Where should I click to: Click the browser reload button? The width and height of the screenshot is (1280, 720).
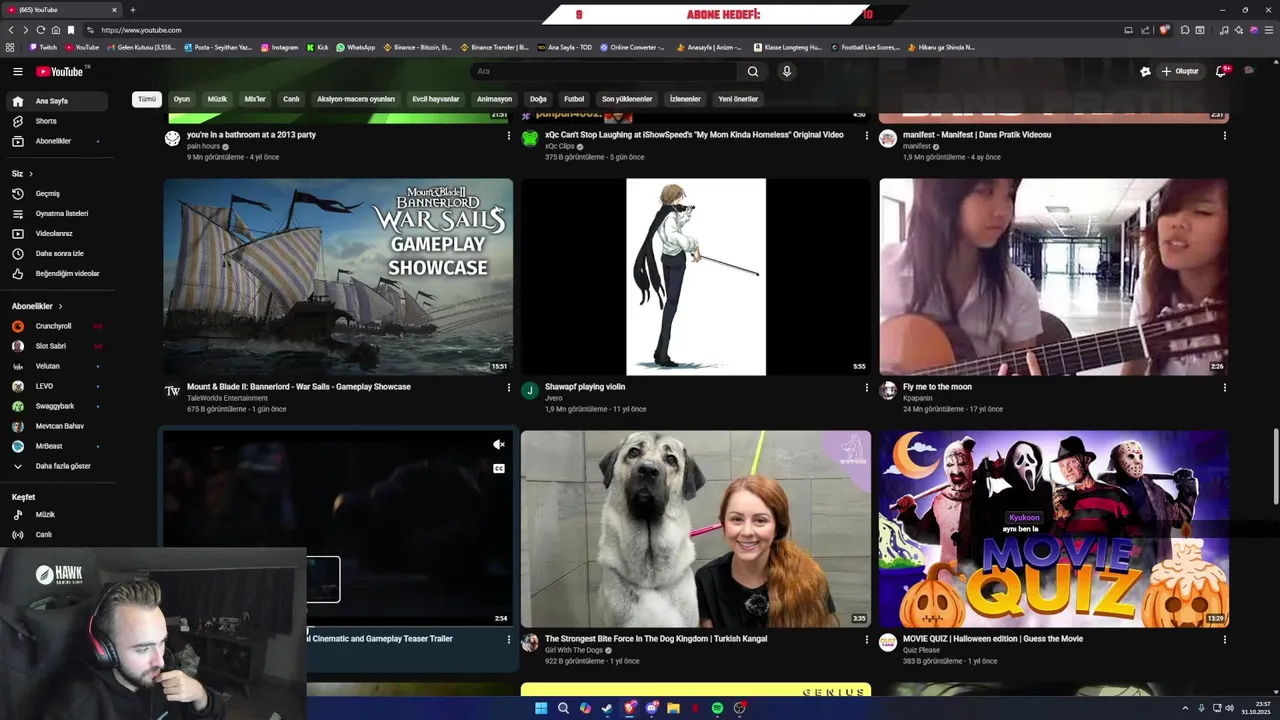click(40, 30)
